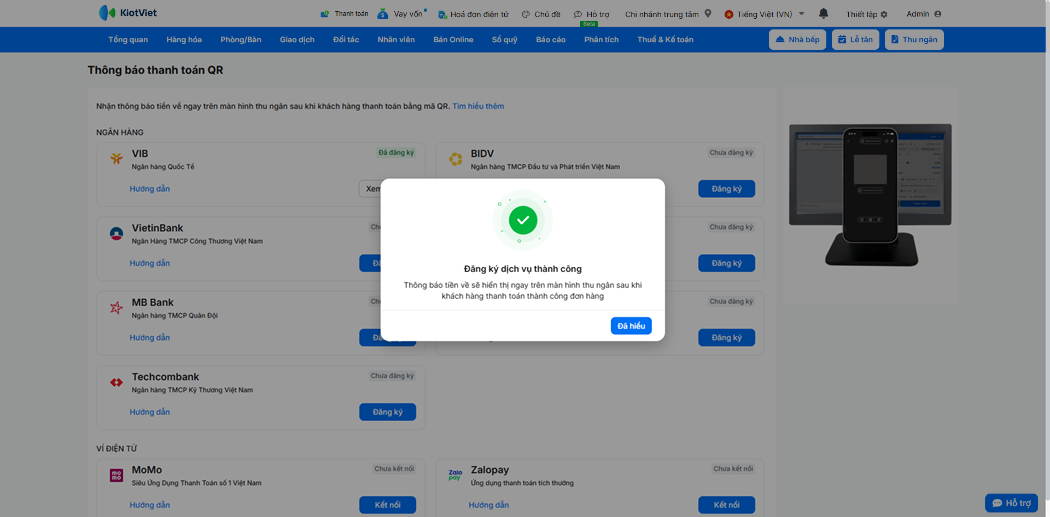Open the Bán Online menu
Viewport: 1050px width, 517px height.
pos(453,40)
